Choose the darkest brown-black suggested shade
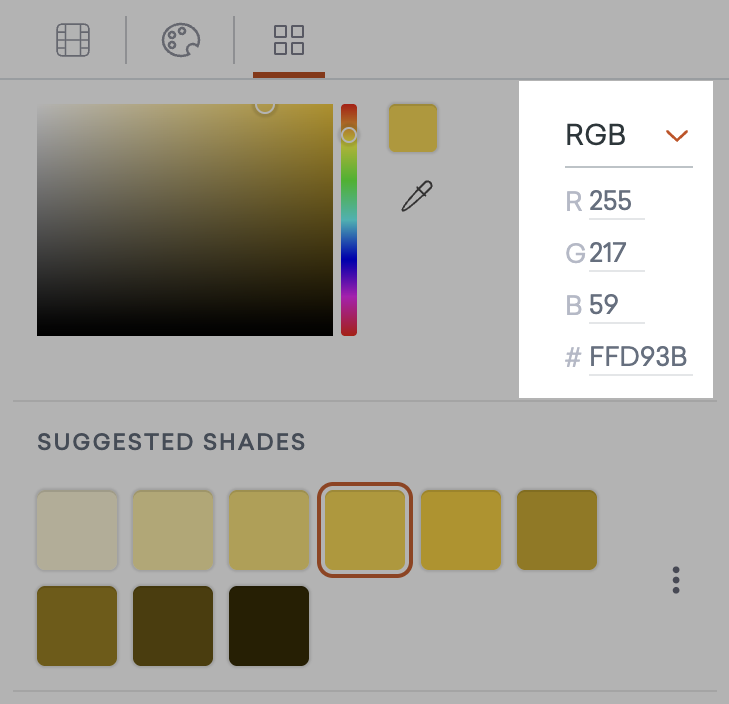This screenshot has height=704, width=729. (x=269, y=626)
